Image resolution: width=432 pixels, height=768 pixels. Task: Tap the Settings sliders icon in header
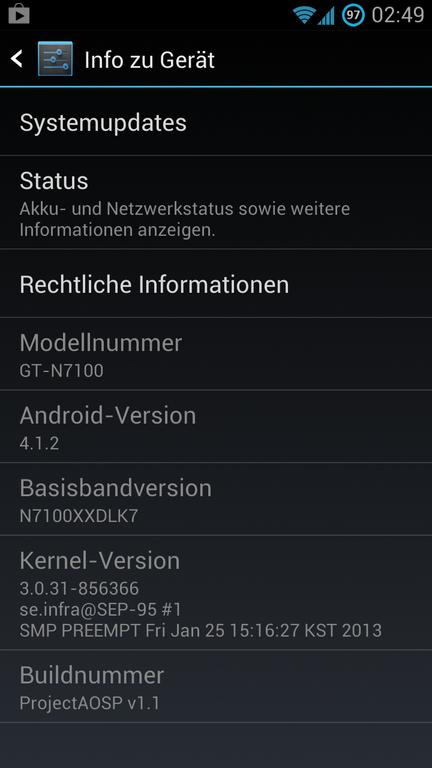click(55, 59)
